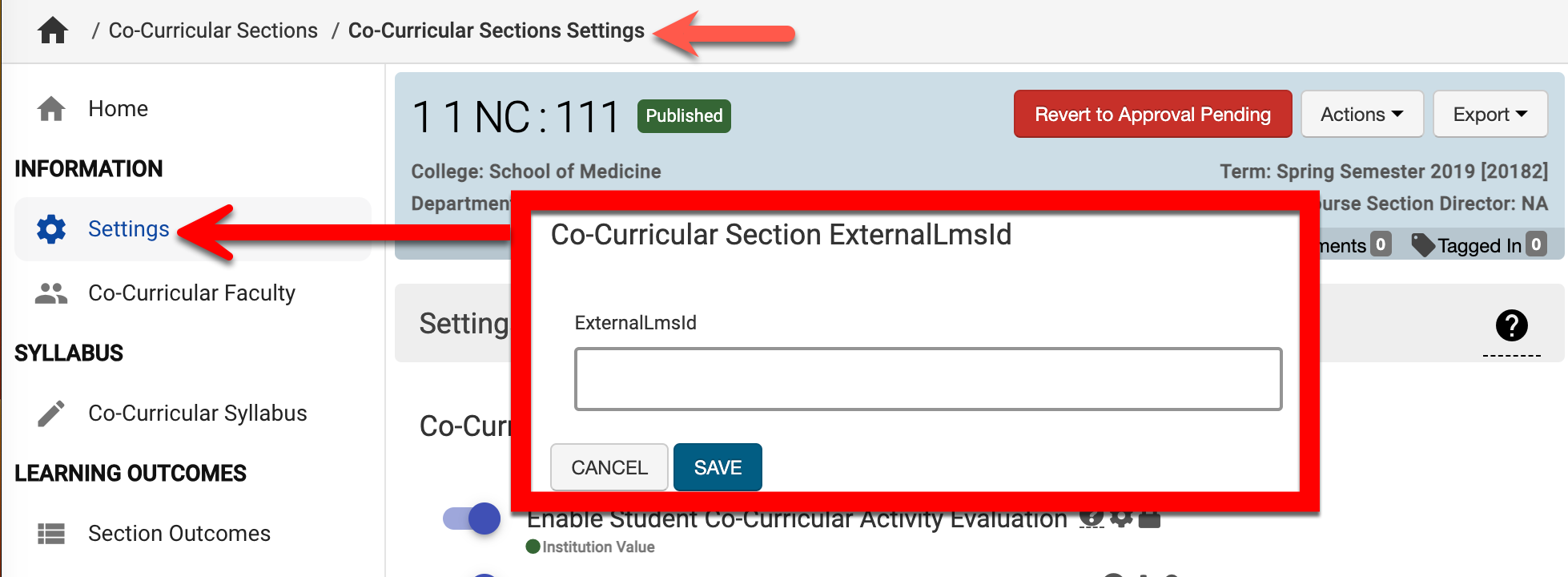1568x577 pixels.
Task: Click the lock icon beside Activity Evaluation
Action: pyautogui.click(x=1149, y=518)
